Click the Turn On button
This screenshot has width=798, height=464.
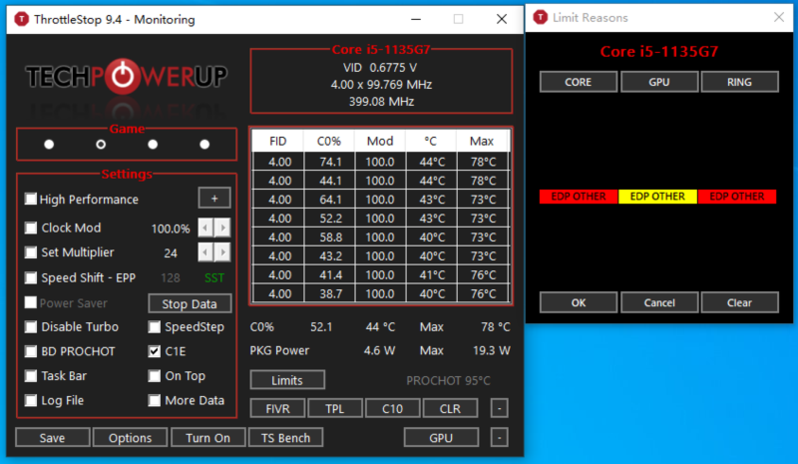[x=208, y=438]
